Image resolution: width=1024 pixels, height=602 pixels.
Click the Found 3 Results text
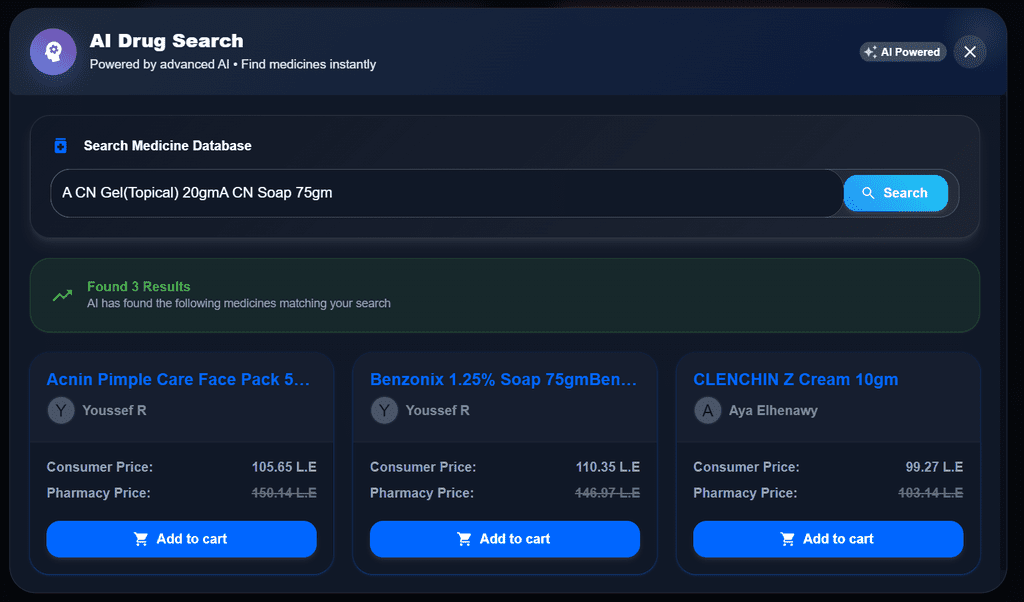coord(138,287)
